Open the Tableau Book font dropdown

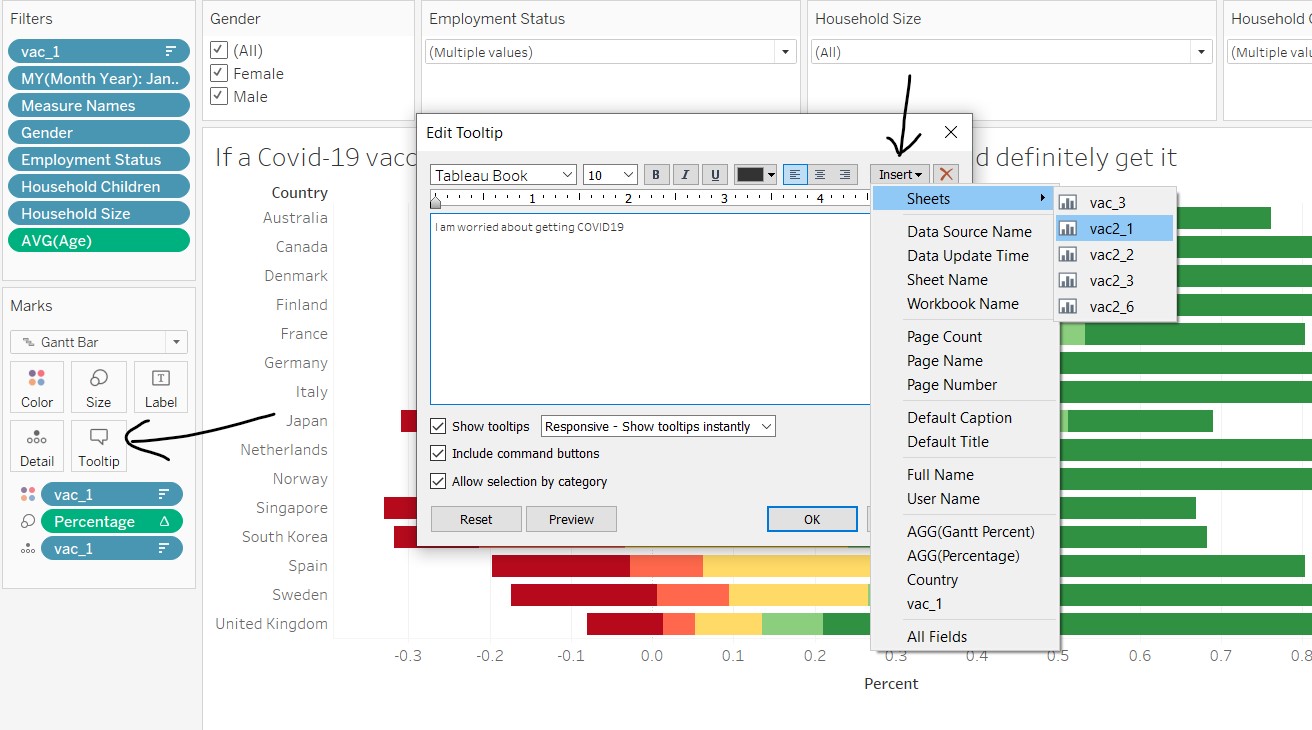(x=566, y=175)
